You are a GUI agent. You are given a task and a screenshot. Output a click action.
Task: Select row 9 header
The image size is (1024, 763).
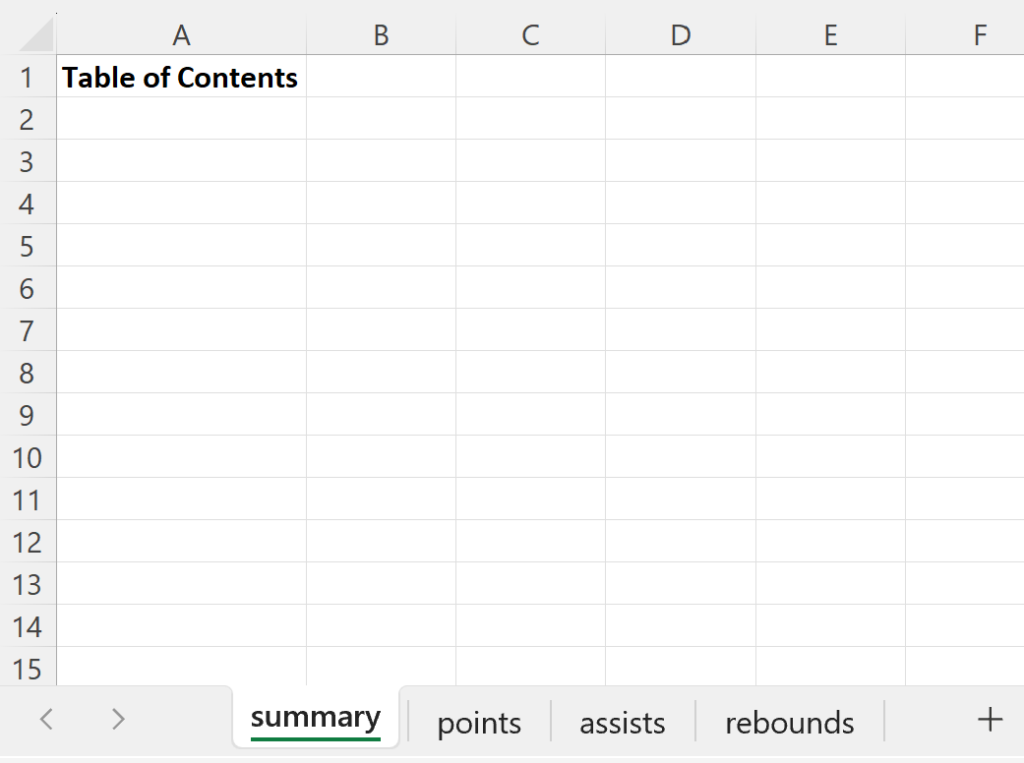pyautogui.click(x=27, y=415)
